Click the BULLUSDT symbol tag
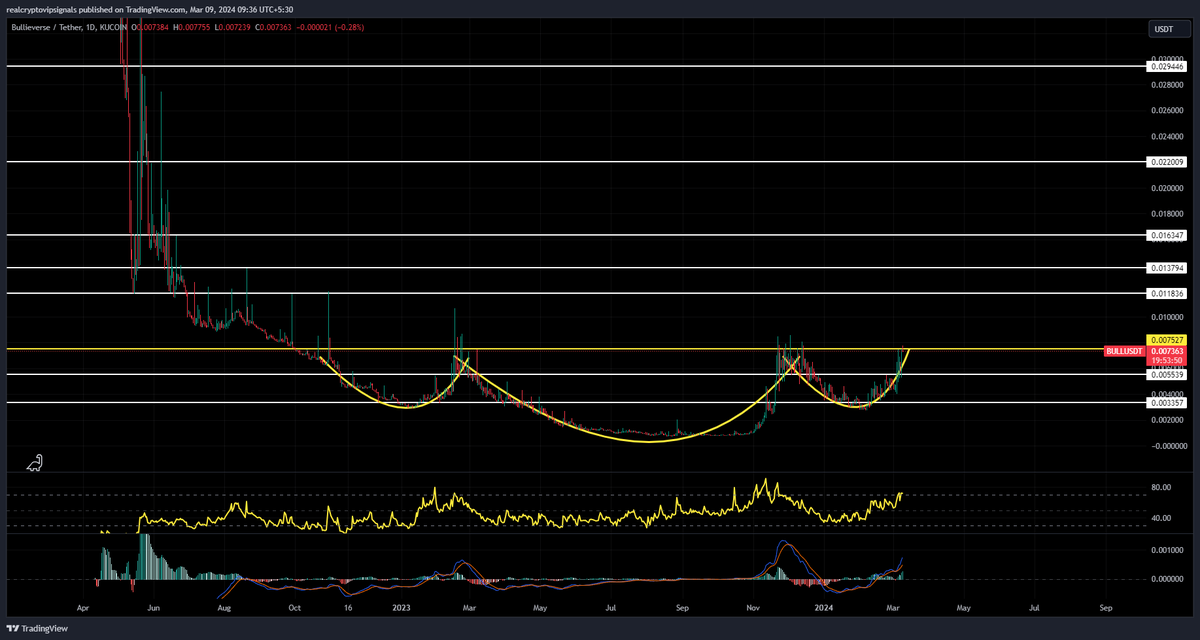Viewport: 1200px width, 640px height. [x=1125, y=351]
